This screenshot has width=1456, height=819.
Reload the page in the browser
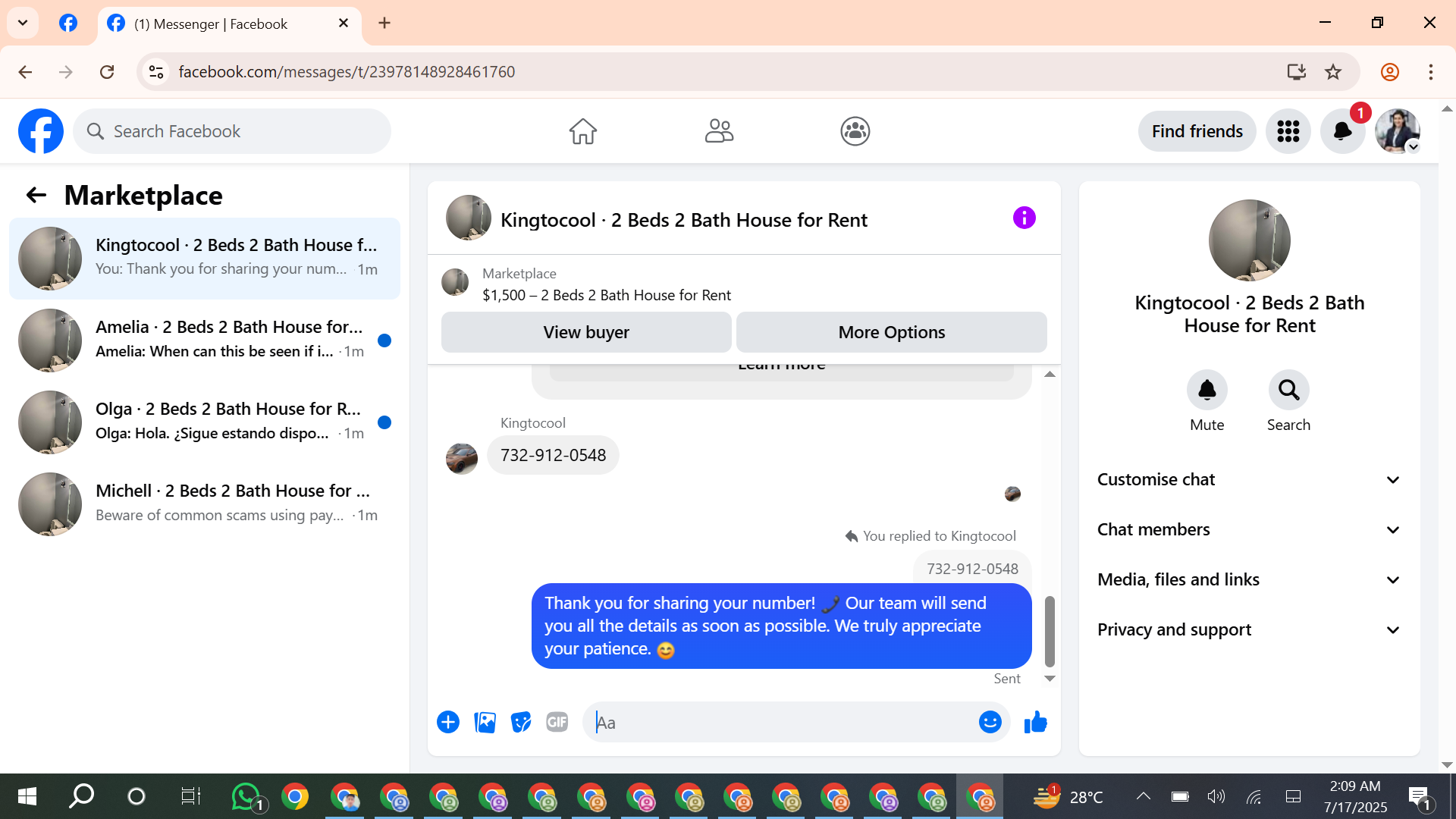[107, 72]
